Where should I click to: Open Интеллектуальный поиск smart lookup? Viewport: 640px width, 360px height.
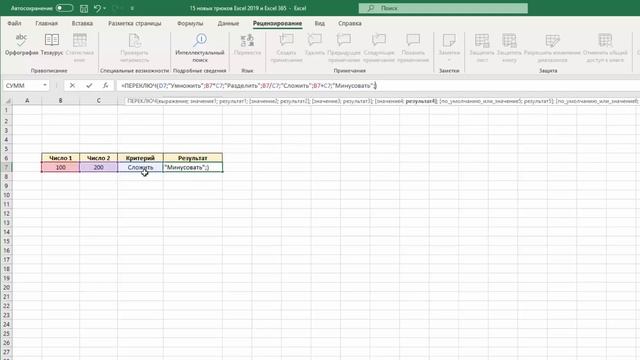[x=200, y=48]
